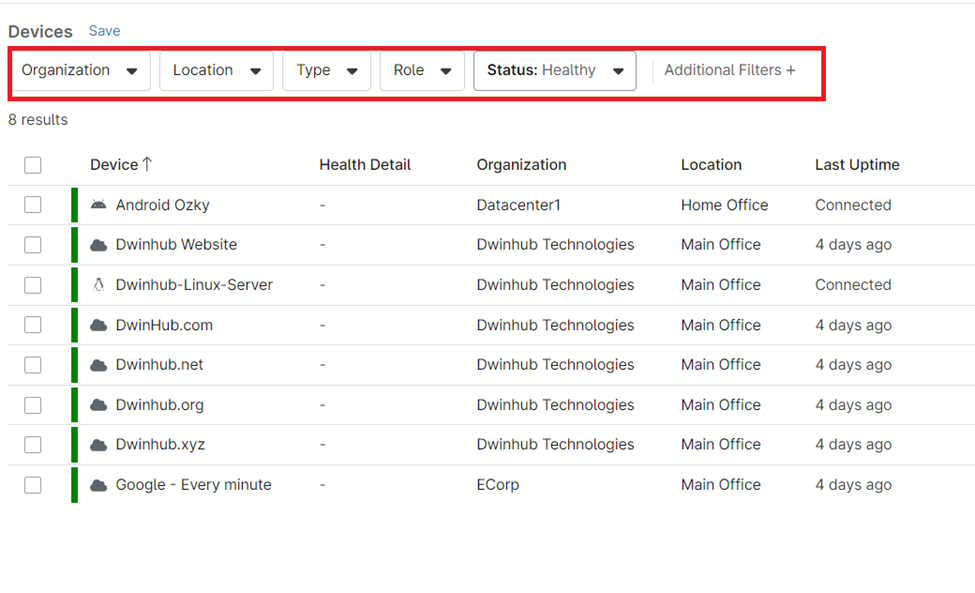The width and height of the screenshot is (975, 593).
Task: Open the Organization filter dropdown
Action: pos(80,70)
